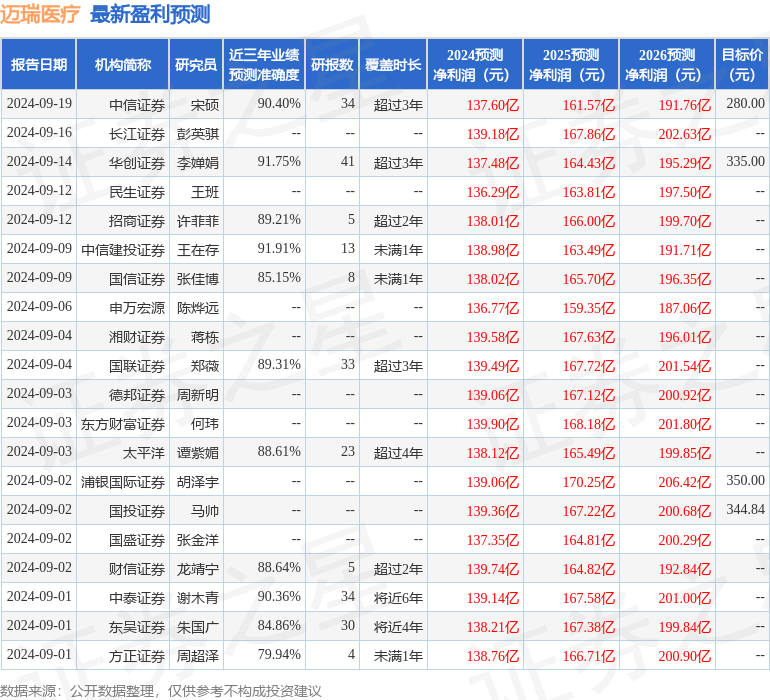Click researcher 王在存
The width and height of the screenshot is (770, 700).
pos(198,250)
